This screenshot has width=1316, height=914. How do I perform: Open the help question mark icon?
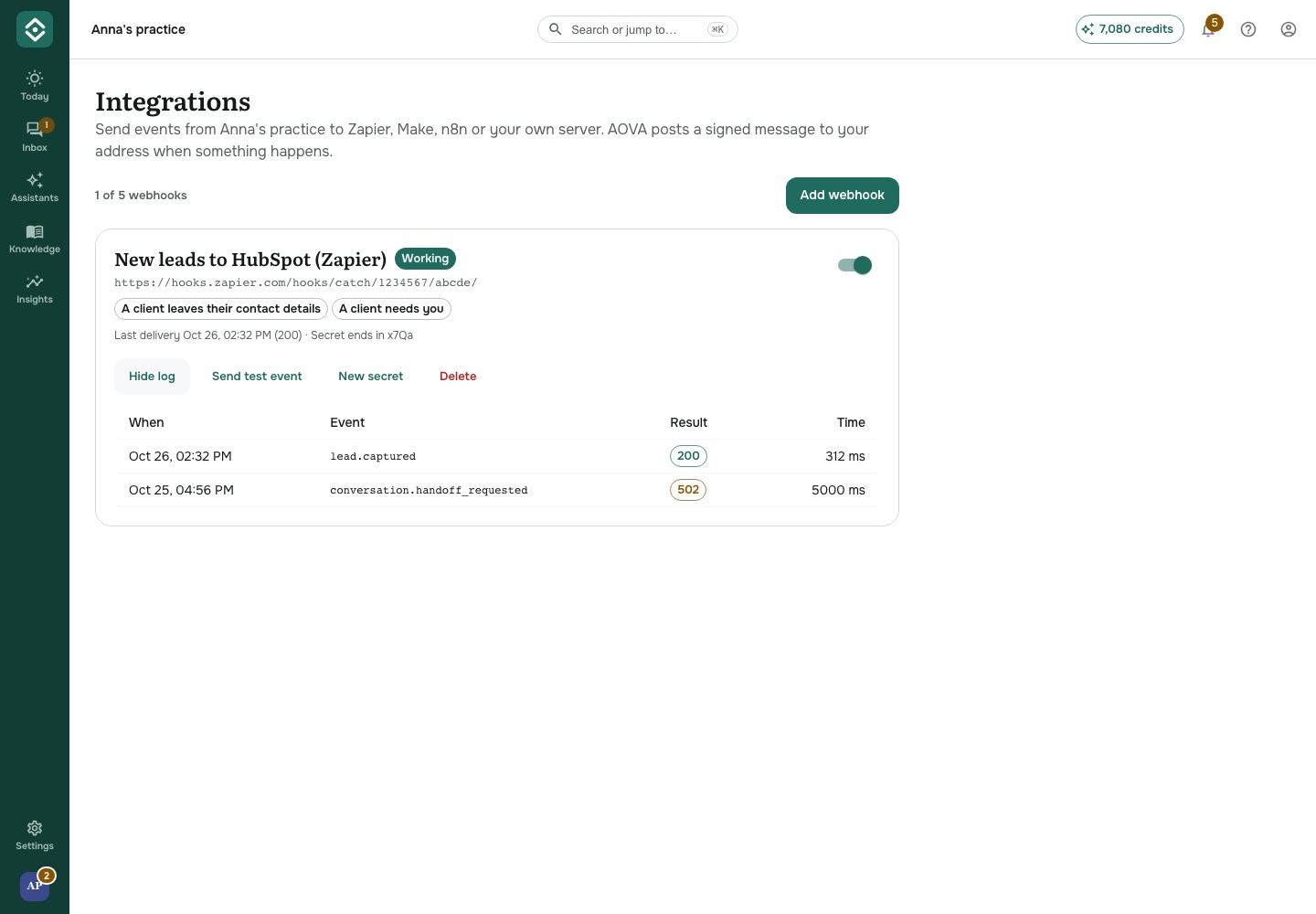(x=1248, y=29)
